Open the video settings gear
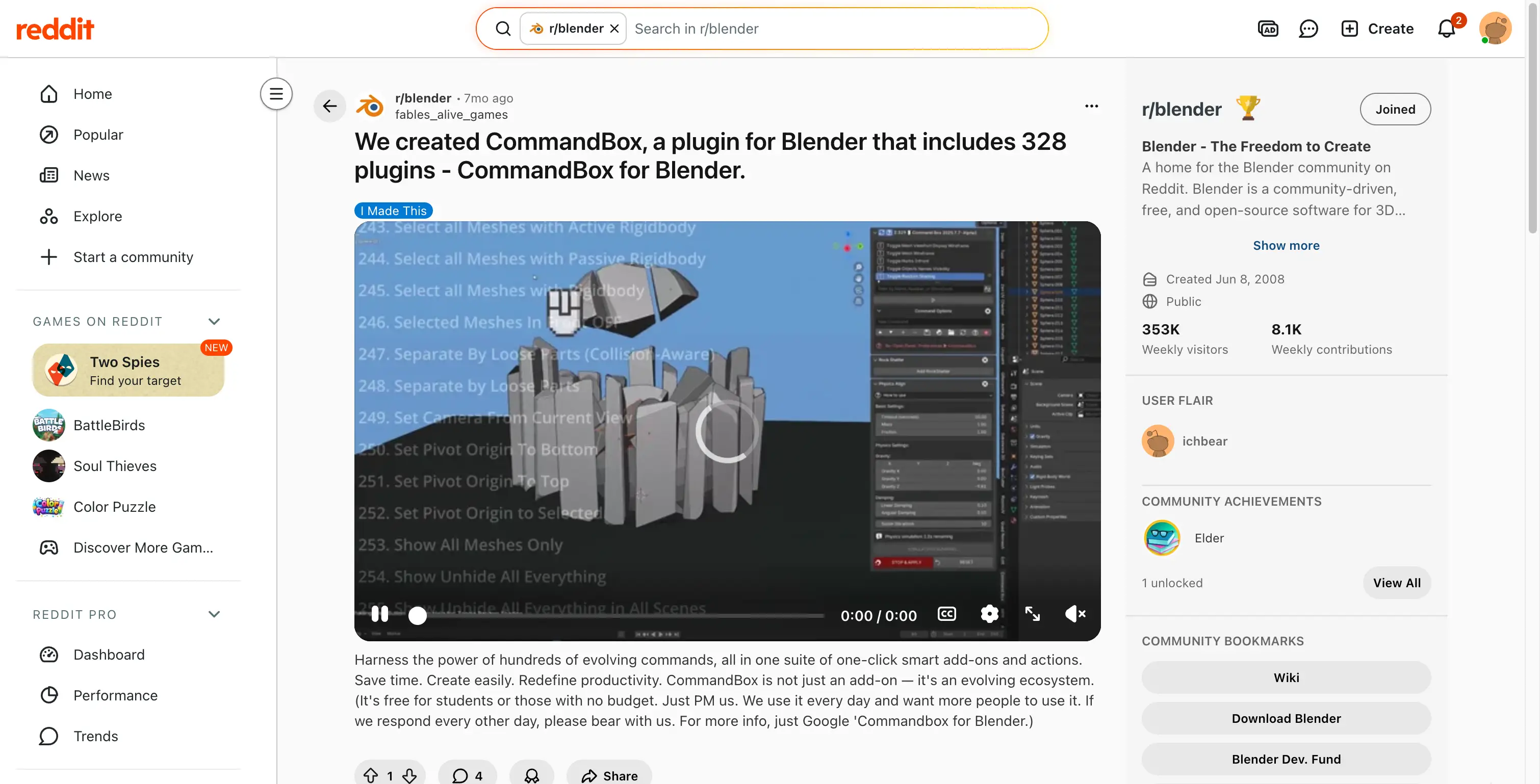The image size is (1540, 784). pos(990,614)
